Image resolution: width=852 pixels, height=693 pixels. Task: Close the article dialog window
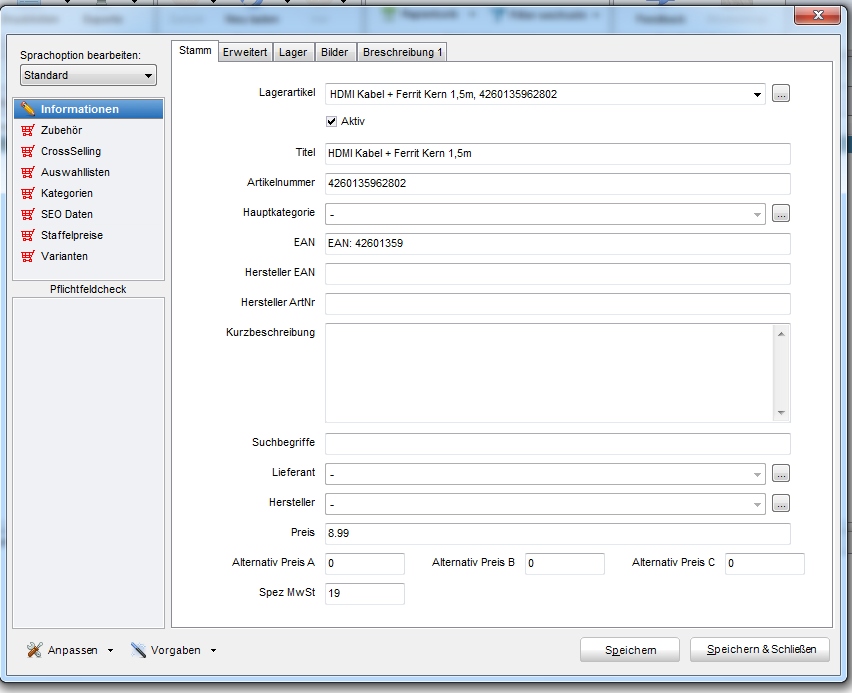[x=817, y=15]
